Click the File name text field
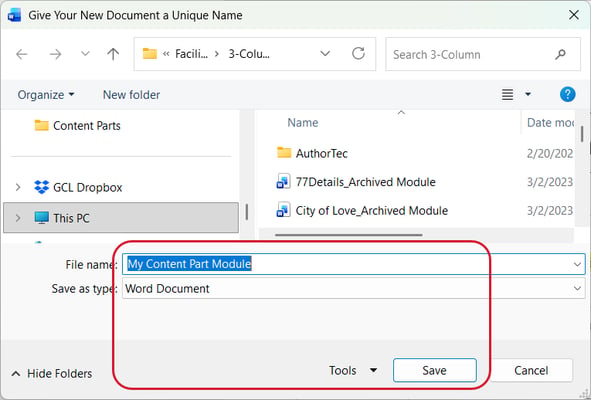The image size is (591, 400). (x=354, y=264)
